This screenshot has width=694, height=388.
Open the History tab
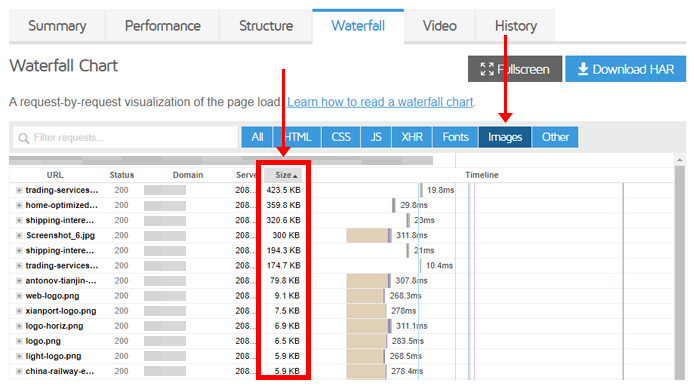pyautogui.click(x=516, y=26)
